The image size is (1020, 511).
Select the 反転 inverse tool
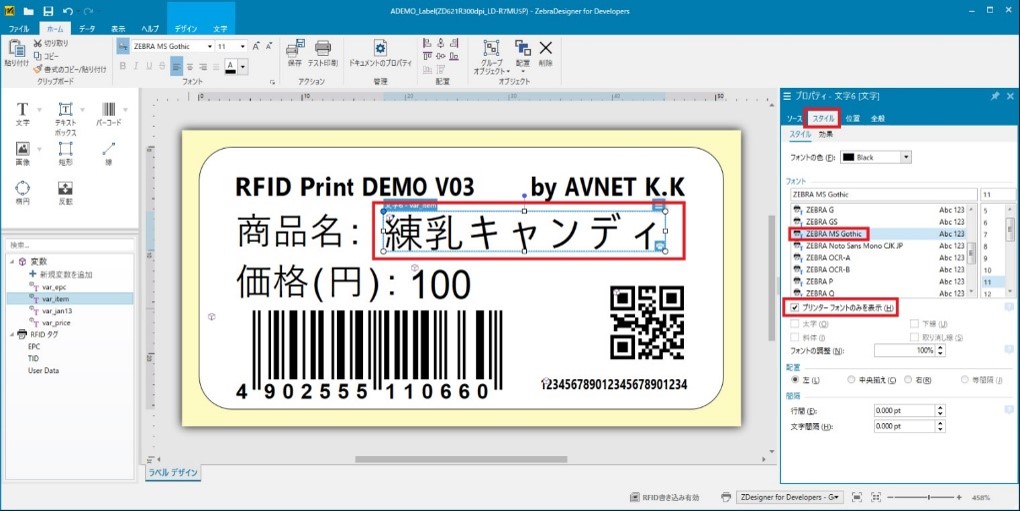point(65,190)
